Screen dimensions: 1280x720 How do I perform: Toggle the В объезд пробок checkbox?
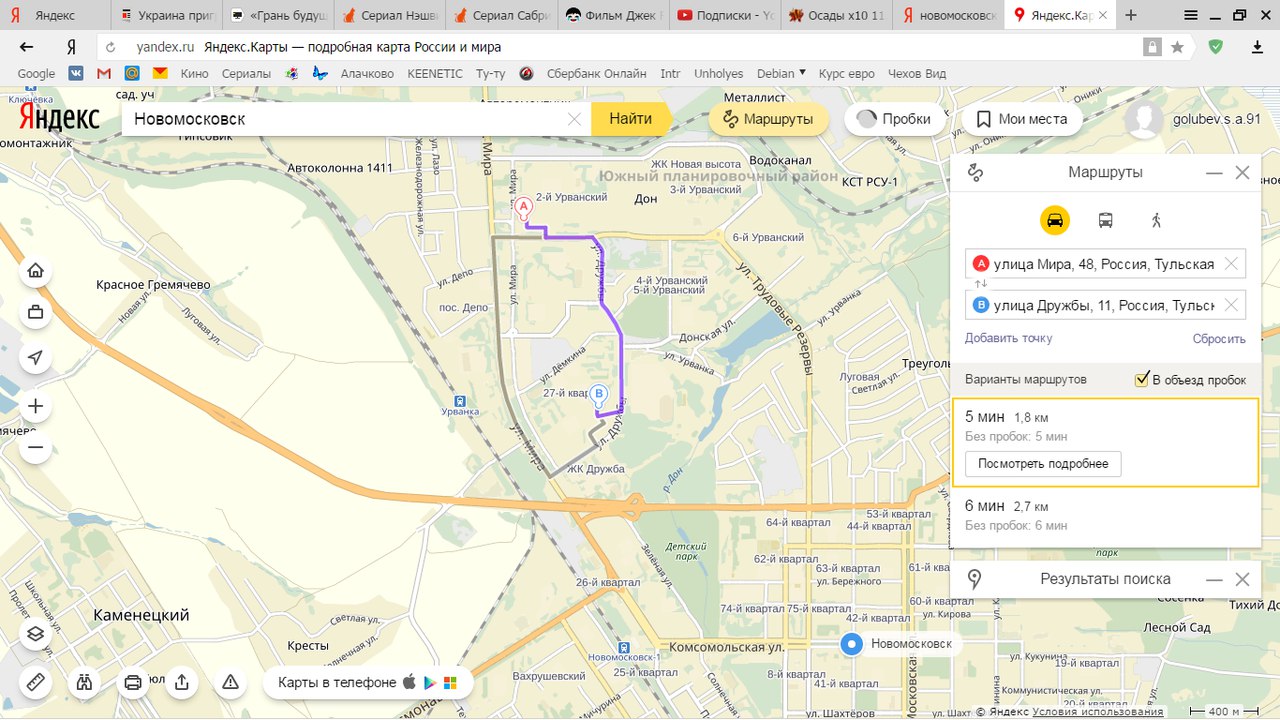tap(1142, 379)
